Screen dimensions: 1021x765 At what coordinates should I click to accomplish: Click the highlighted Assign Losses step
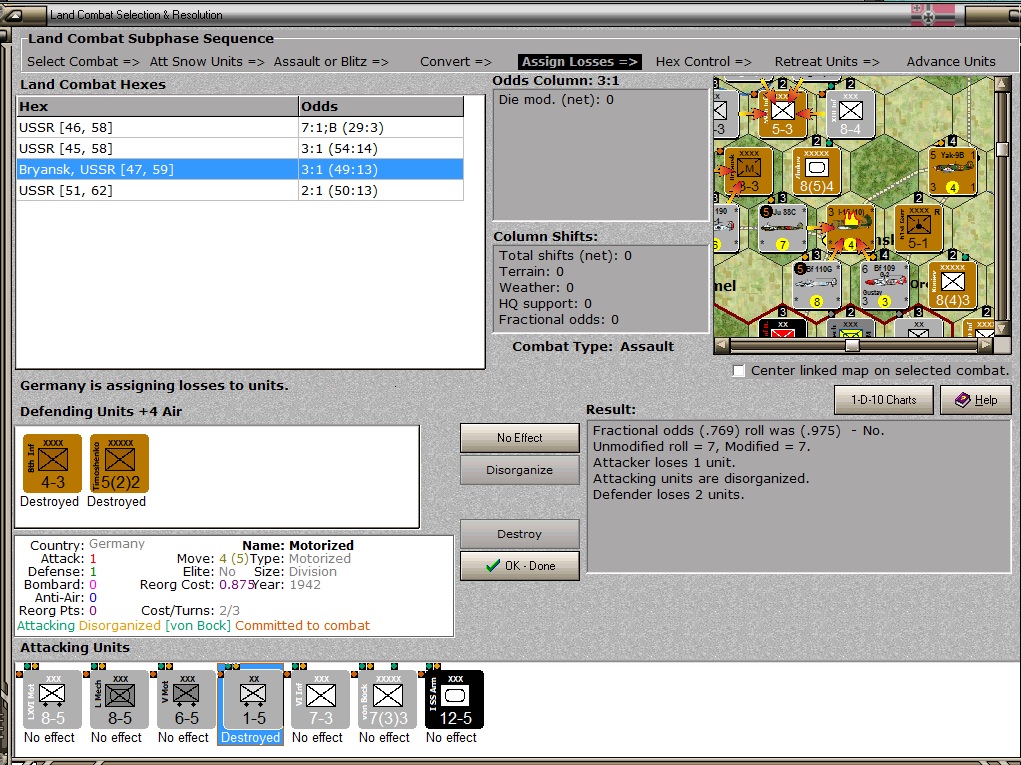(x=580, y=62)
